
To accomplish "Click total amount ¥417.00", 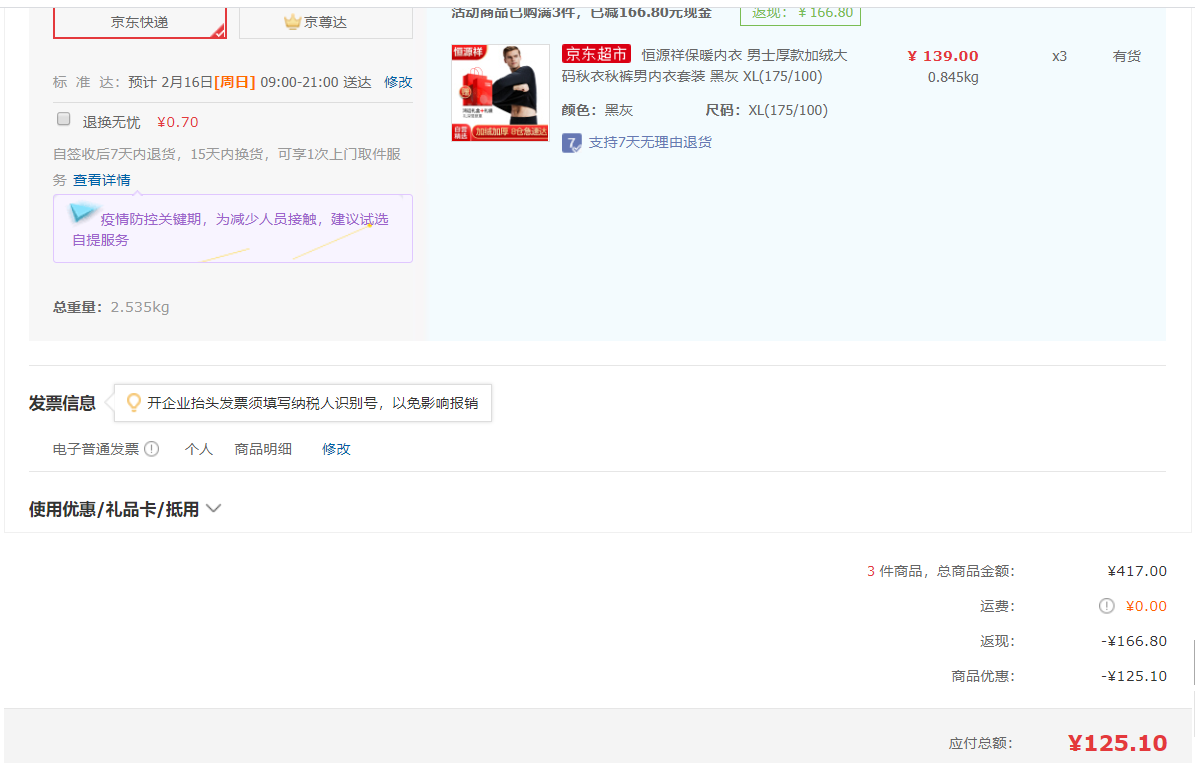I will pos(1137,571).
